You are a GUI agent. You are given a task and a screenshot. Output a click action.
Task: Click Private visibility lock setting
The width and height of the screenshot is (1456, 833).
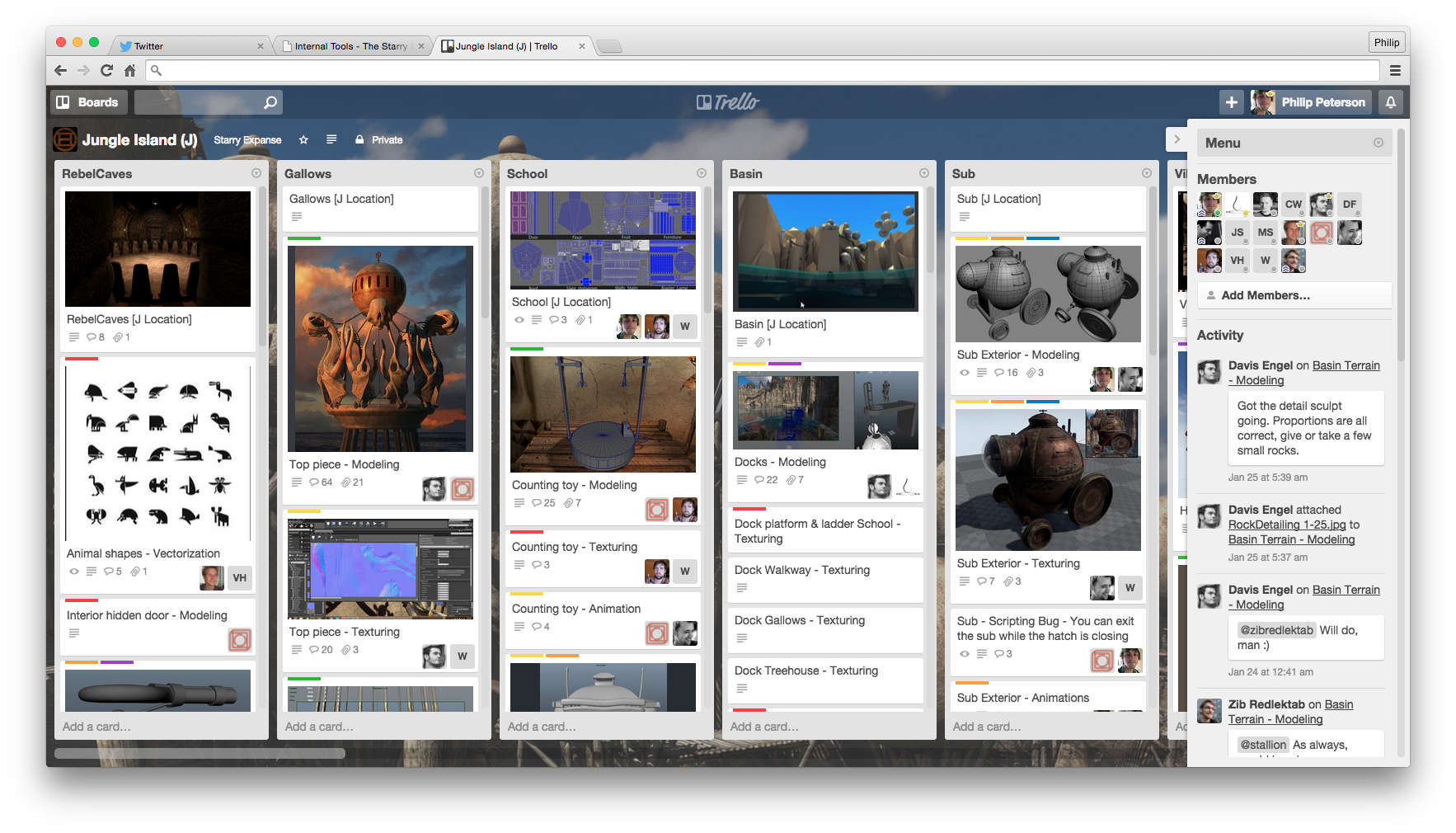coord(379,140)
